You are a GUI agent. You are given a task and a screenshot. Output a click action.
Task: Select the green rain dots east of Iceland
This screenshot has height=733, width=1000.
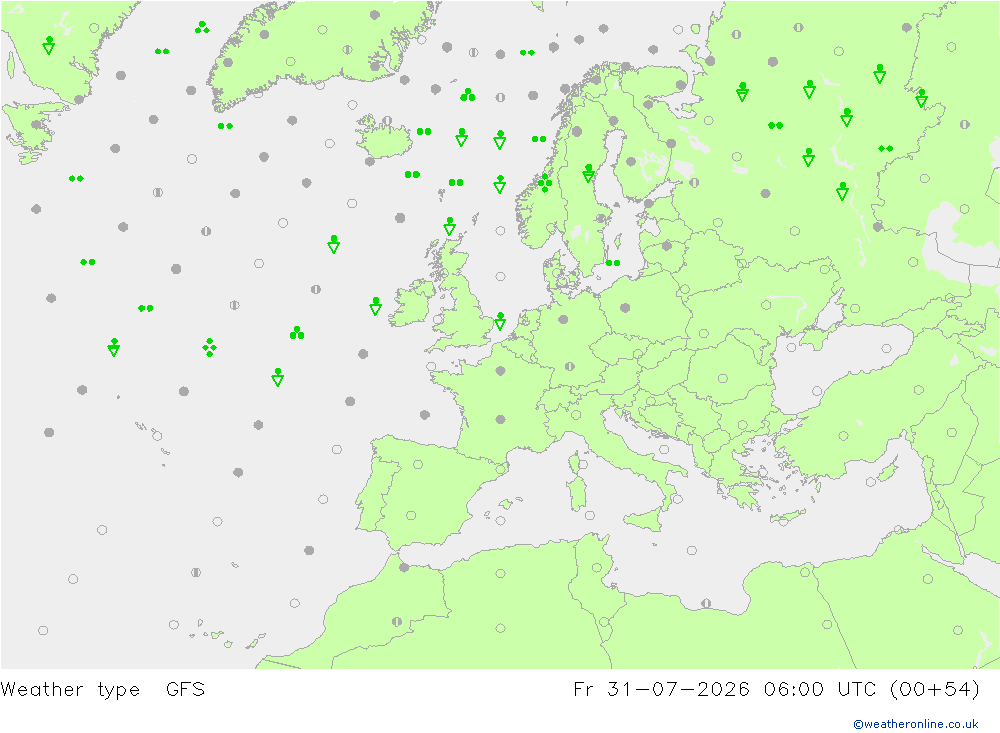pyautogui.click(x=424, y=131)
